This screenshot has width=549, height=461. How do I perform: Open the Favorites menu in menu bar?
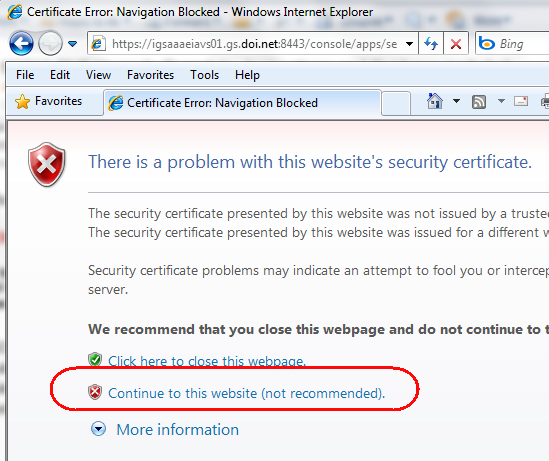[x=150, y=75]
